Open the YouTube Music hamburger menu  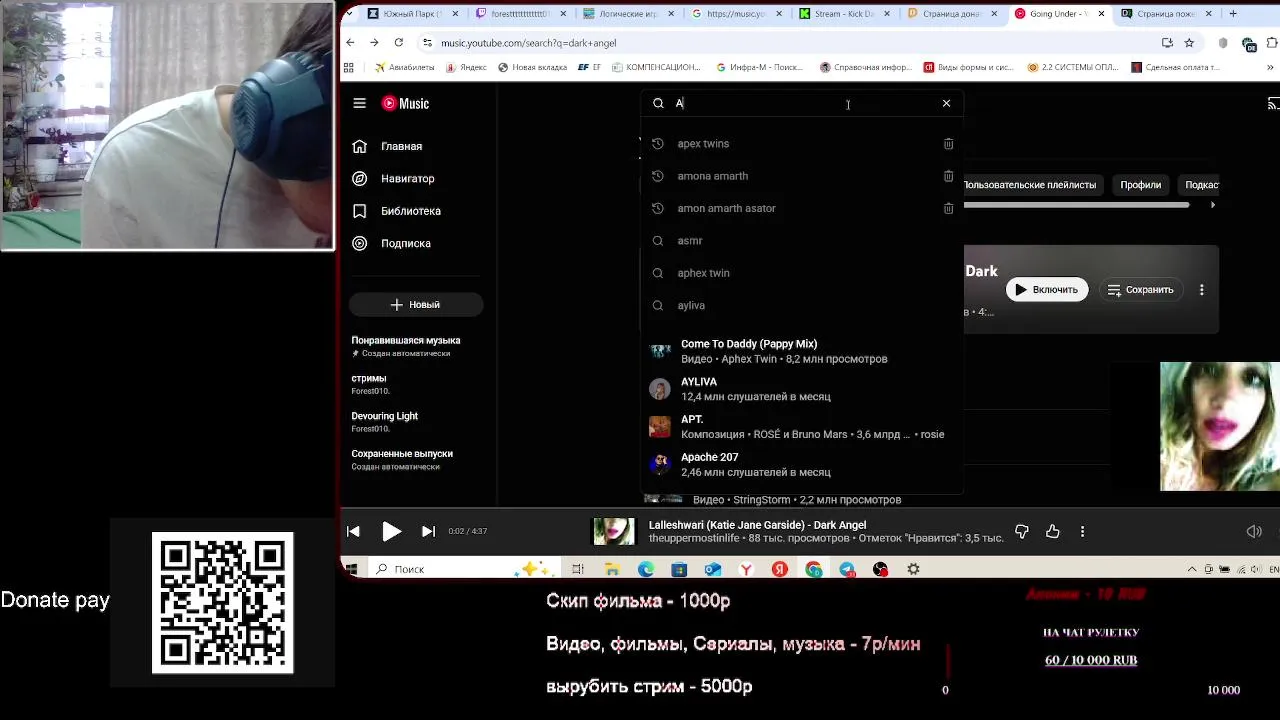pos(359,103)
